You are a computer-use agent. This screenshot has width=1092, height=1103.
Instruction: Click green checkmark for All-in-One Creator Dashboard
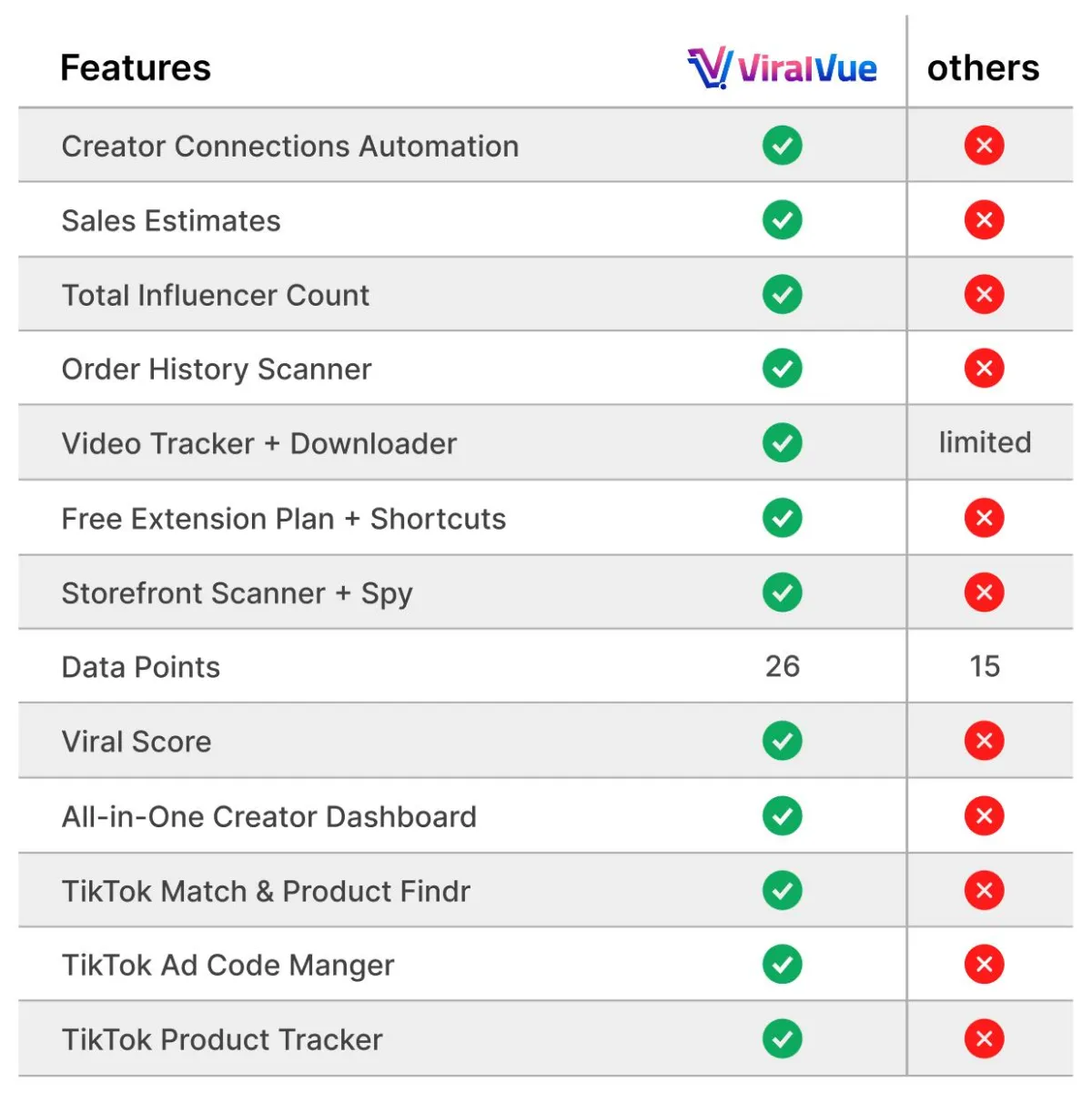(x=783, y=815)
